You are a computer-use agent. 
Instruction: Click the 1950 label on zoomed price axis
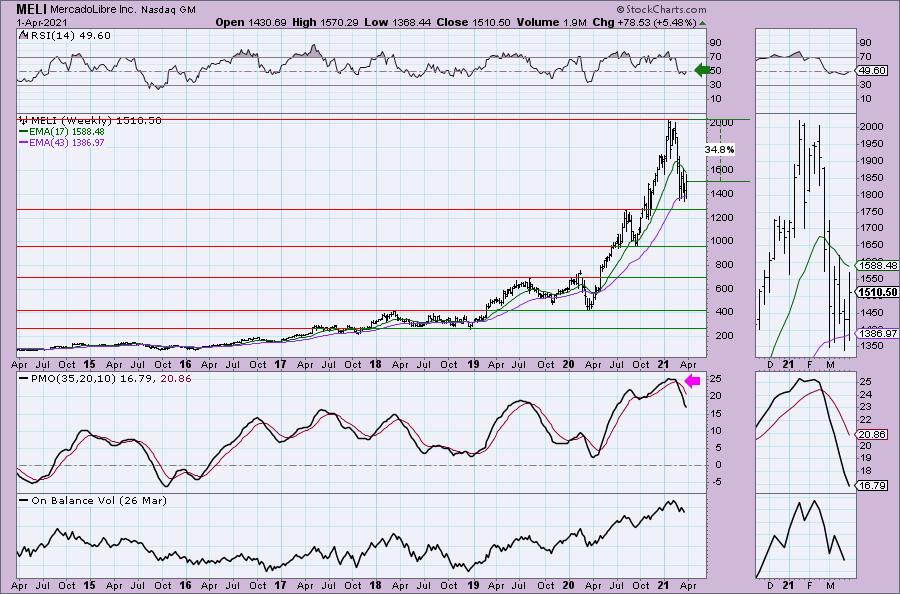point(872,143)
